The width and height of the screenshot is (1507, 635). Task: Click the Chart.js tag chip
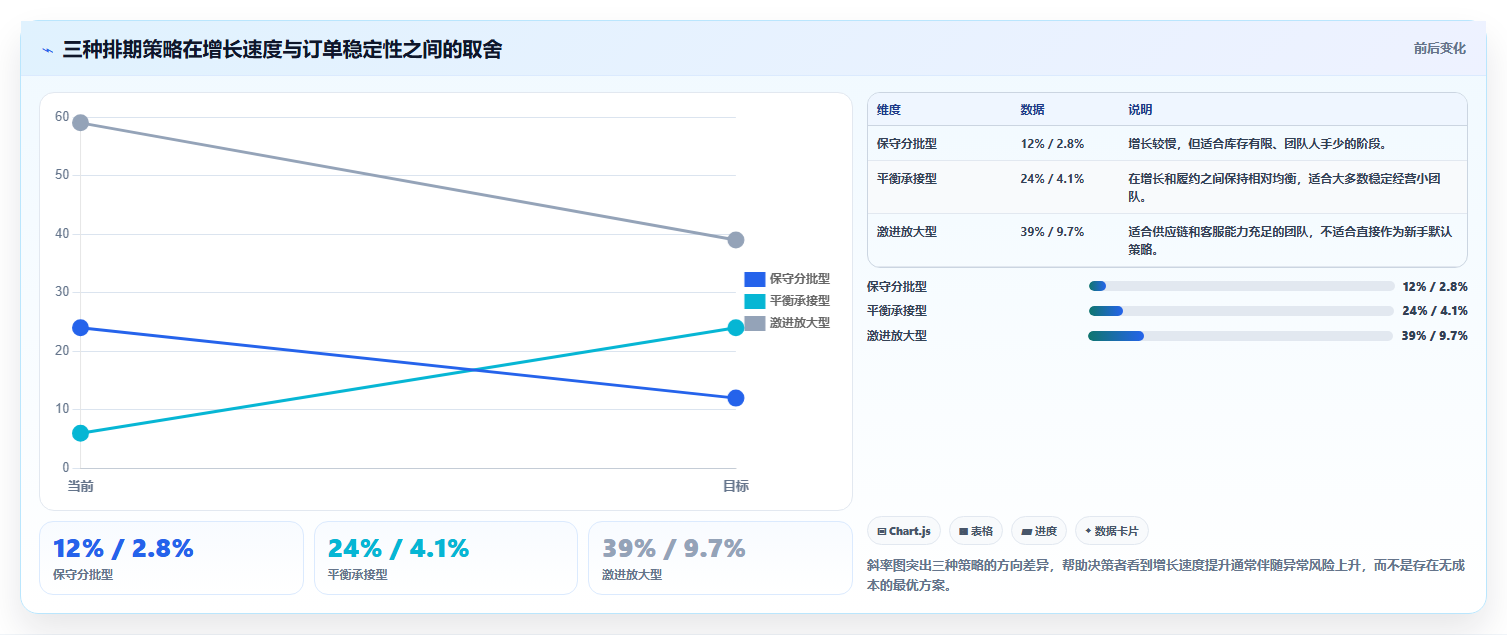(904, 531)
